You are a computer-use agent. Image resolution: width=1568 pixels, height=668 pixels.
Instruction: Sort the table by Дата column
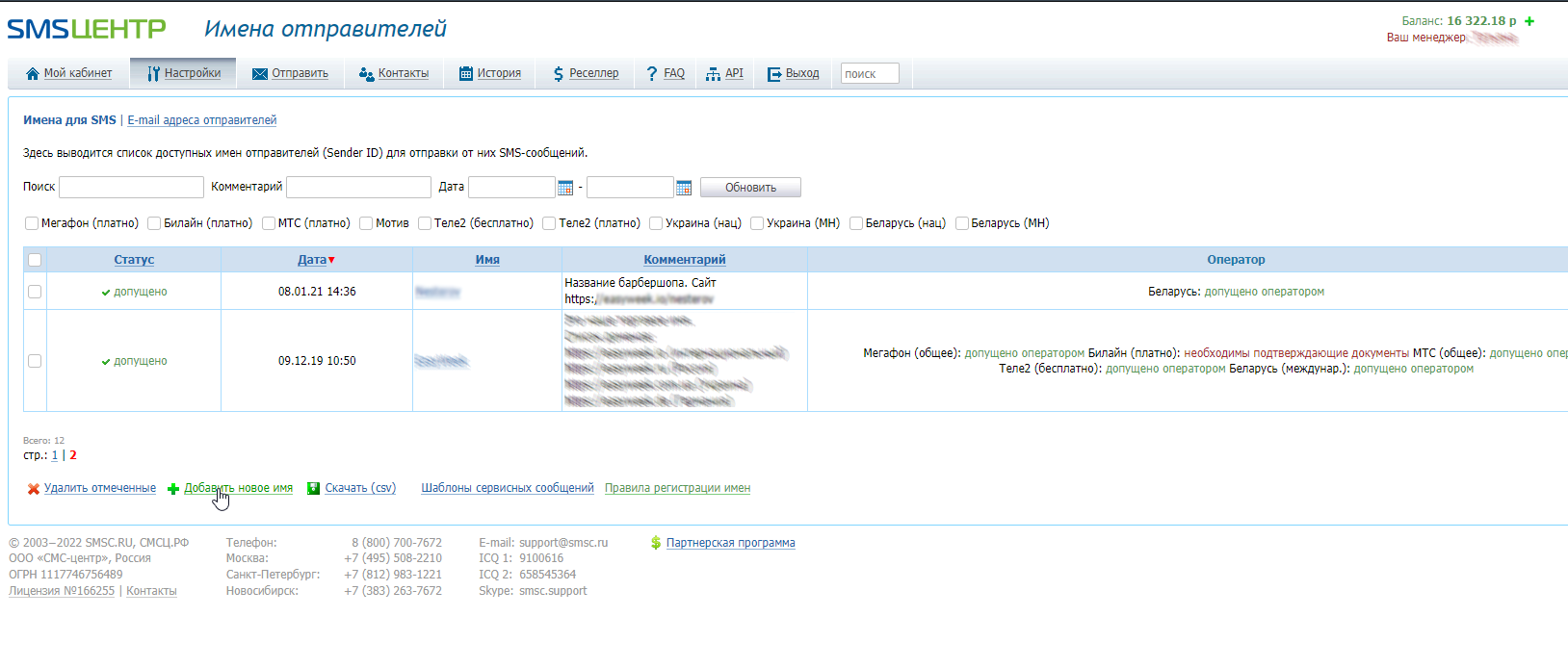312,260
